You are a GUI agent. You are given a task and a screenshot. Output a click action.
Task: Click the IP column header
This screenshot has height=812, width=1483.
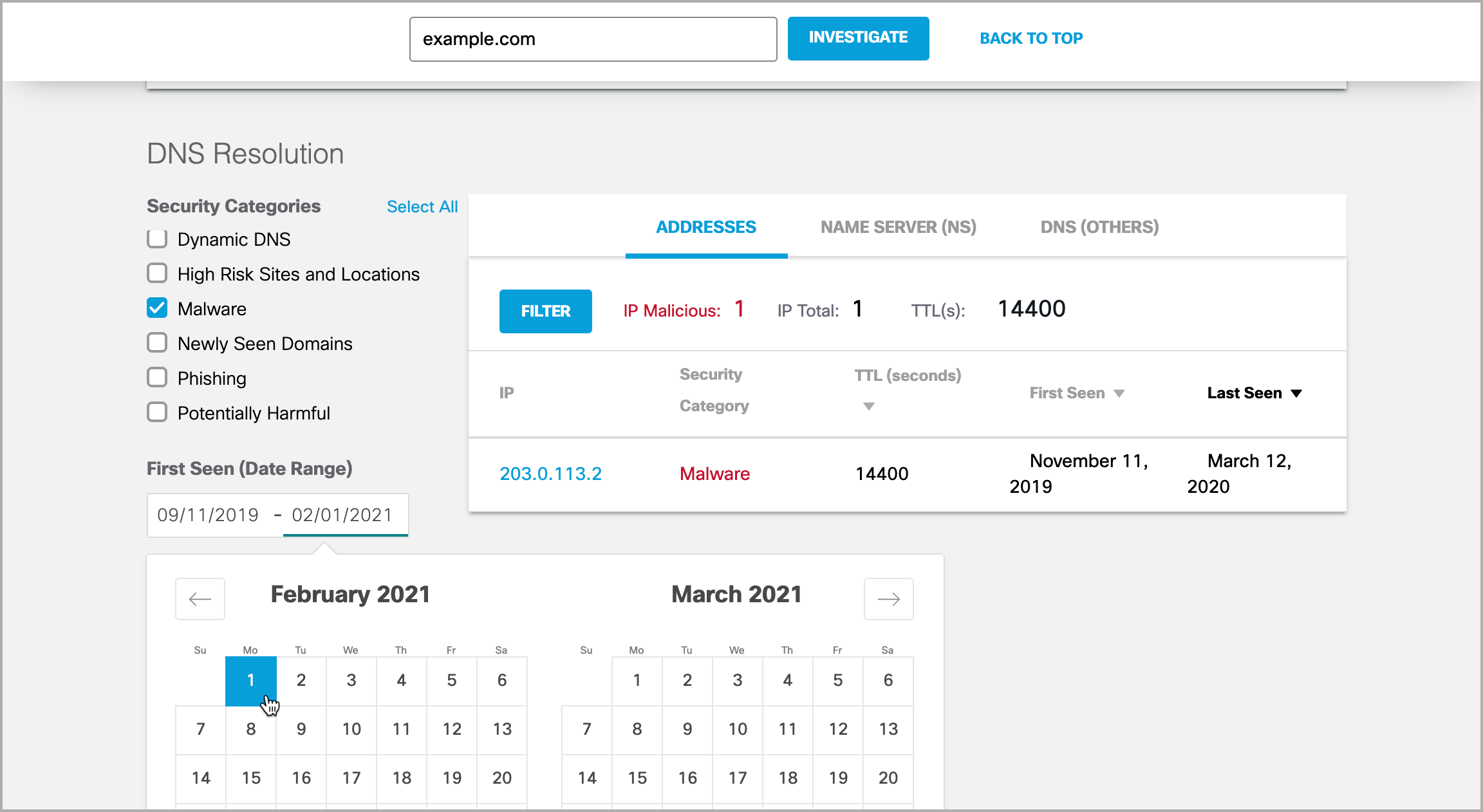point(507,393)
